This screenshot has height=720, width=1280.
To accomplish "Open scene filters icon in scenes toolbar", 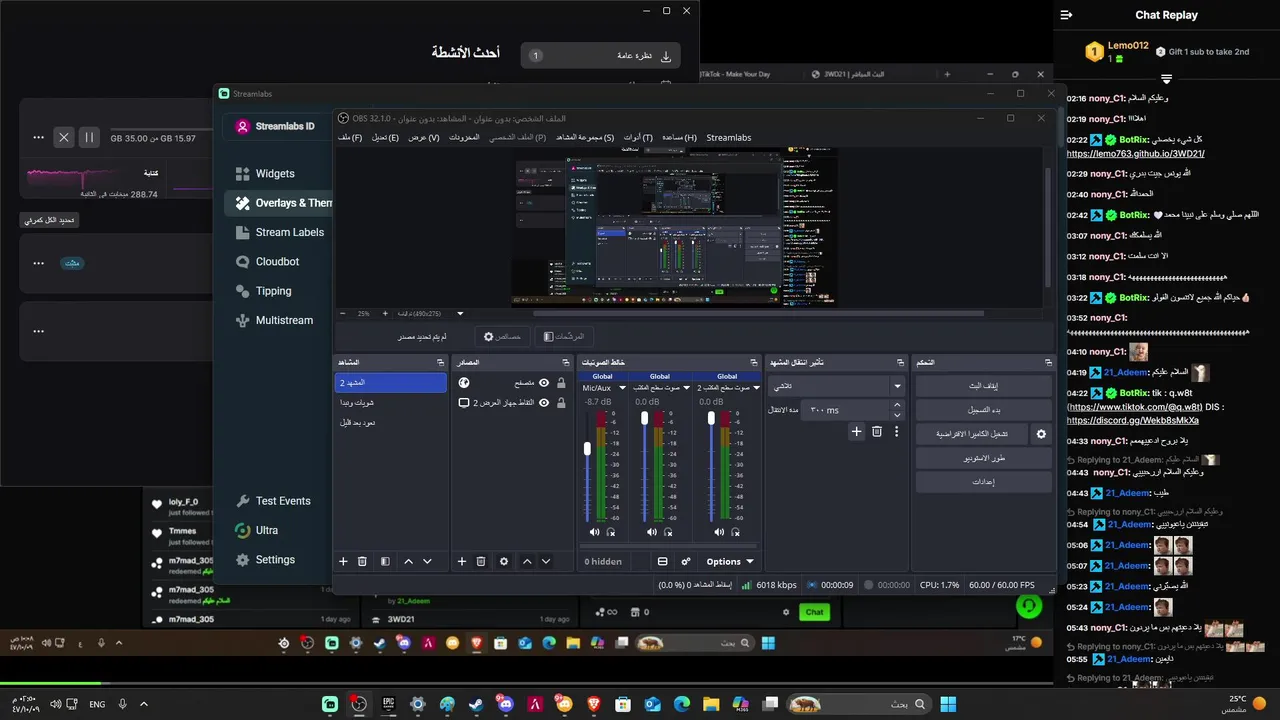I will pyautogui.click(x=385, y=562).
